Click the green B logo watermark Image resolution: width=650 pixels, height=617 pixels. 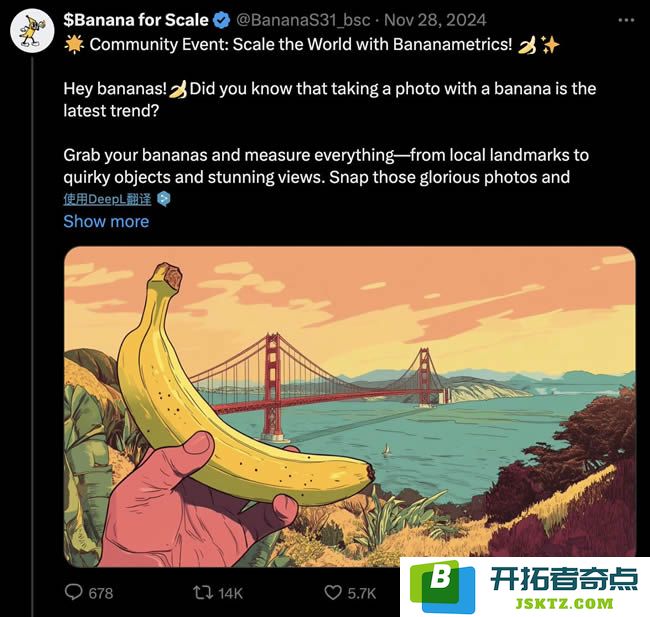[x=442, y=586]
